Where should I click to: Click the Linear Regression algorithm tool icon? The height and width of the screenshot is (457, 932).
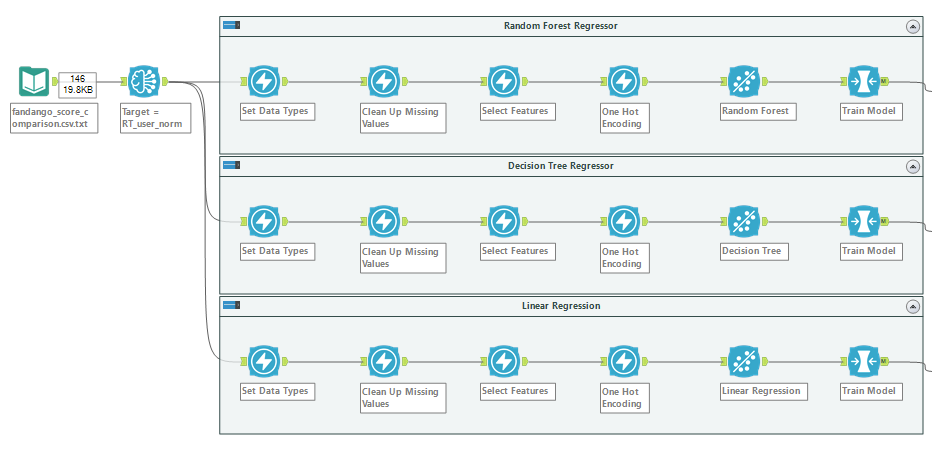click(744, 362)
